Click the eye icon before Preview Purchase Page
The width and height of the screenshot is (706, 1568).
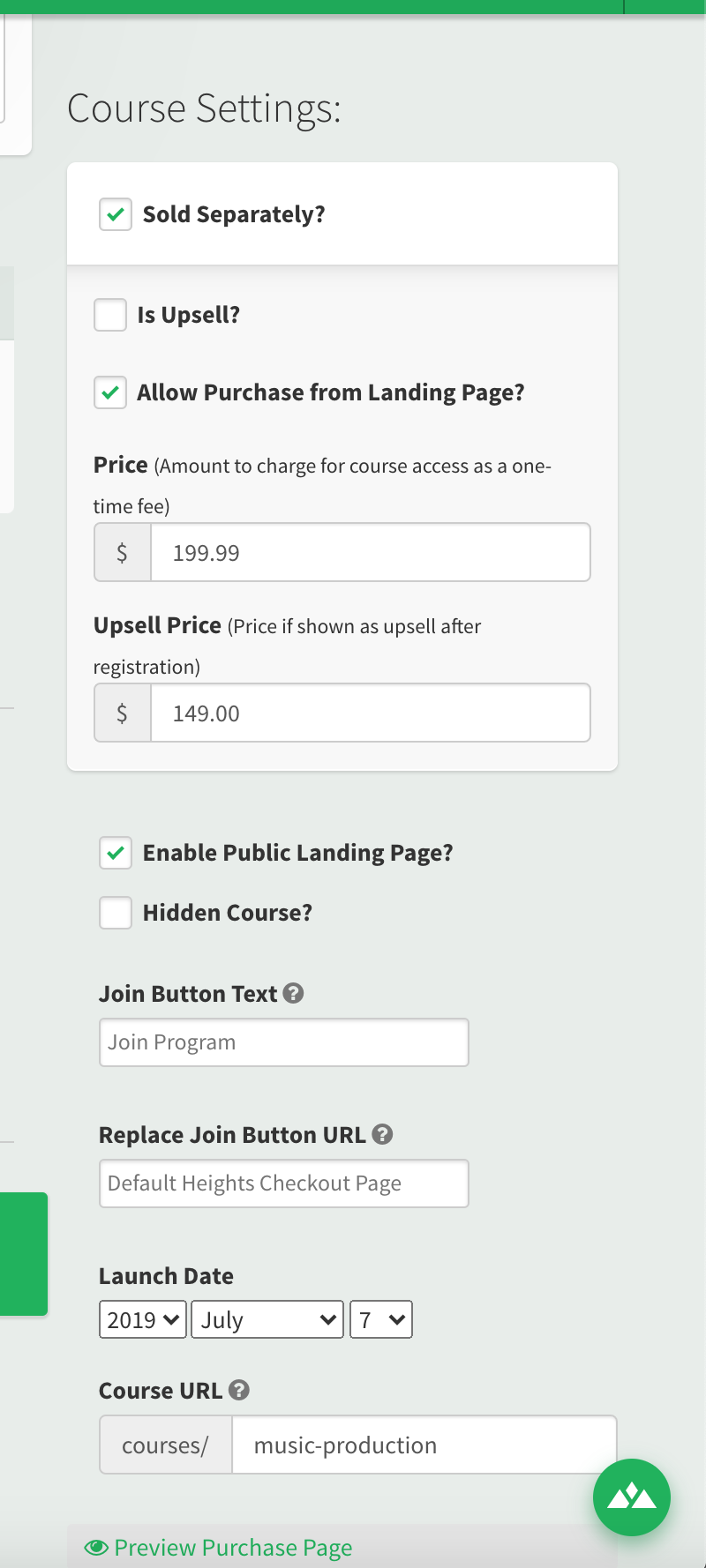[97, 1547]
